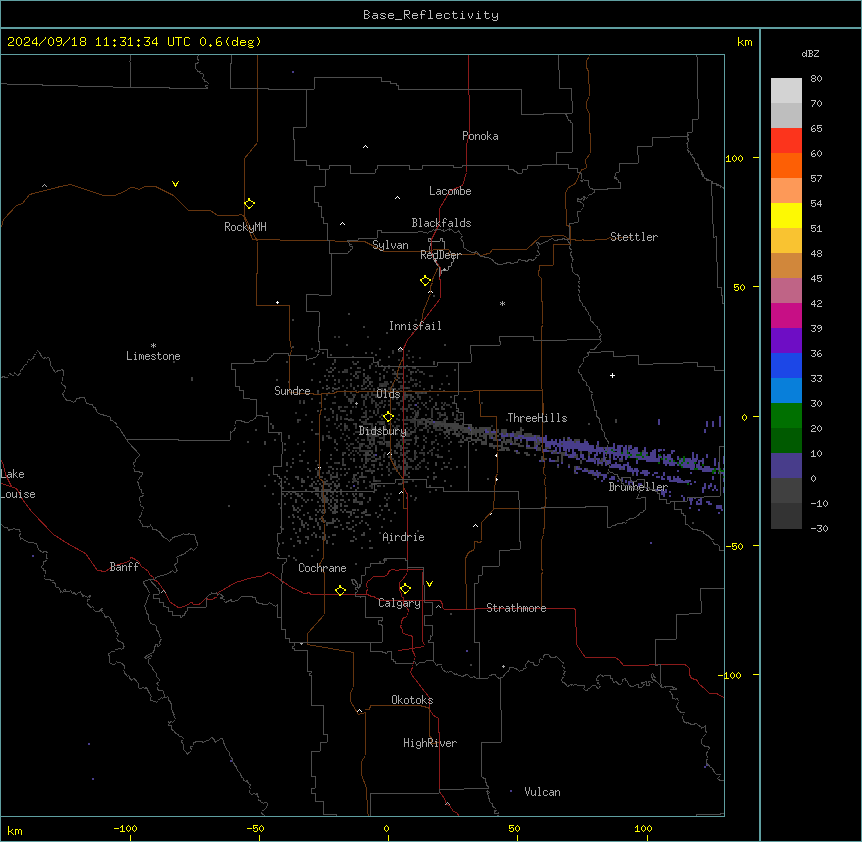Click the yellow marker south of Cochrane
Screen dimensions: 862x842
click(x=340, y=590)
